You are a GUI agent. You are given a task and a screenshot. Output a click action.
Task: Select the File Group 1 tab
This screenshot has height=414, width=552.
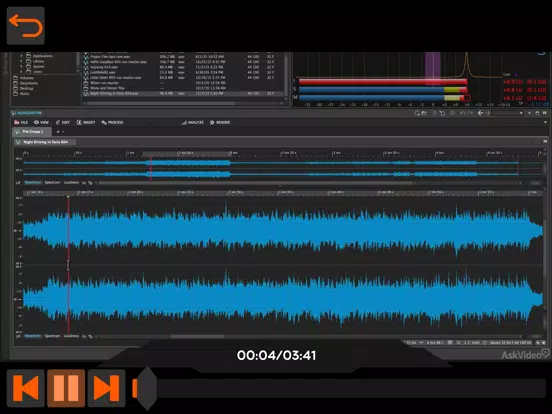pyautogui.click(x=32, y=132)
